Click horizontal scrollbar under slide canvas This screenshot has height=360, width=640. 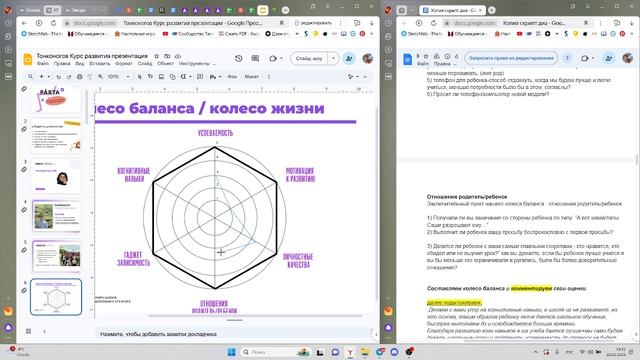255,316
